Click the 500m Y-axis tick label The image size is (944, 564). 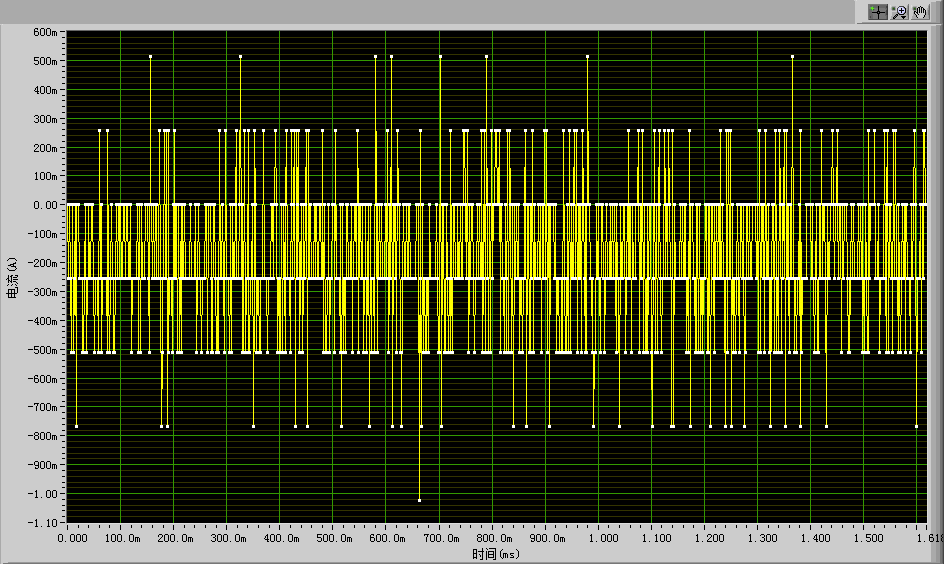tap(45, 61)
